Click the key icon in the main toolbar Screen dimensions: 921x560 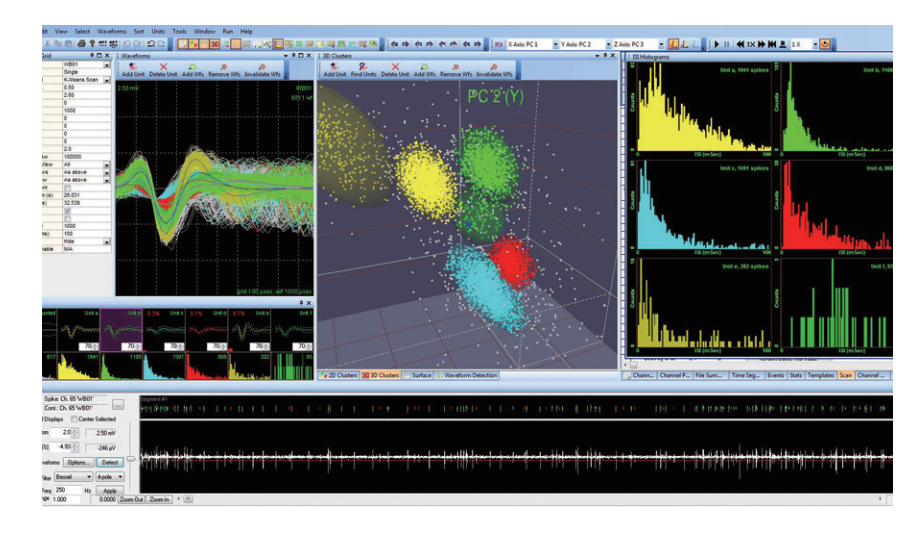click(x=92, y=43)
